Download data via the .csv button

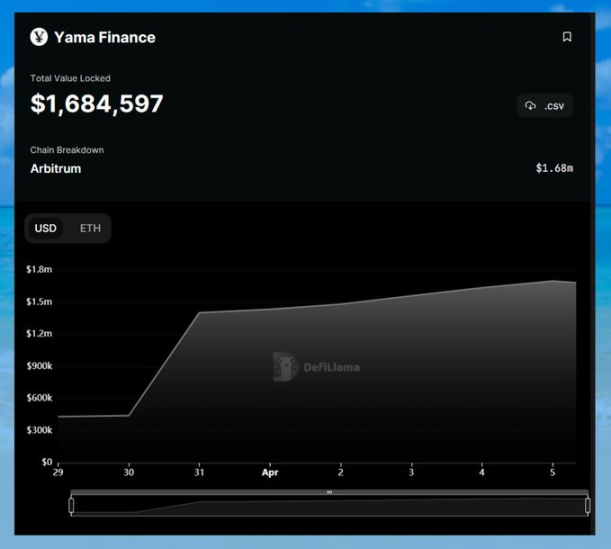tap(544, 106)
